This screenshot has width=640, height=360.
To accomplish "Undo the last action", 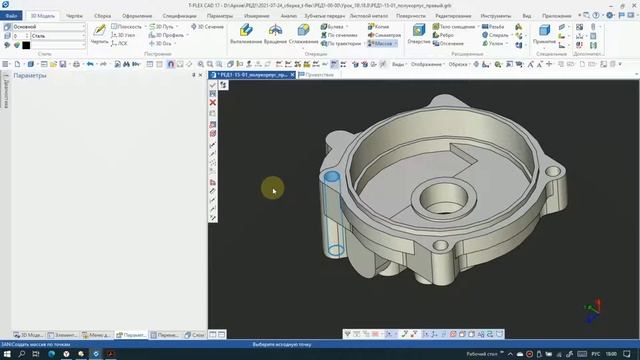I will tap(90, 64).
